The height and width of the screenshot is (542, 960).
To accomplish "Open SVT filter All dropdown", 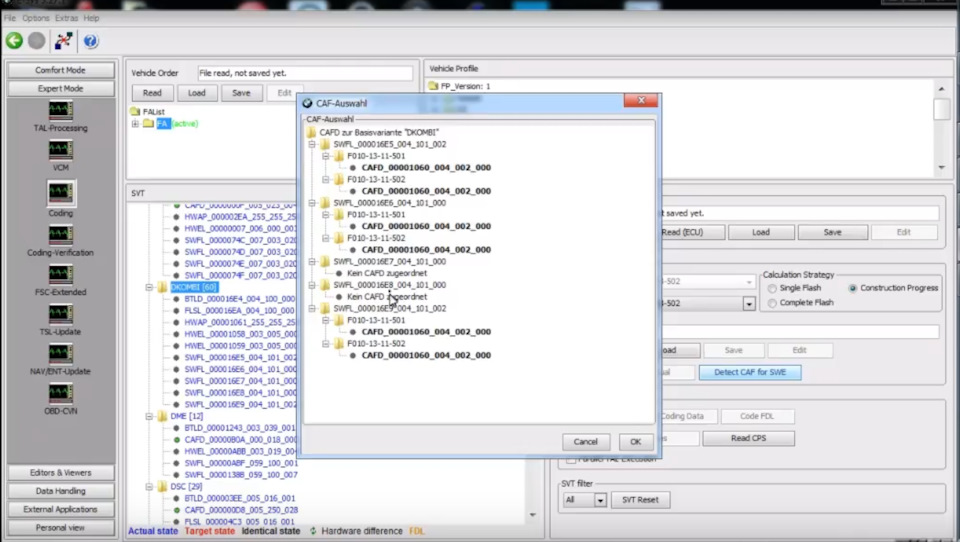I will [600, 500].
